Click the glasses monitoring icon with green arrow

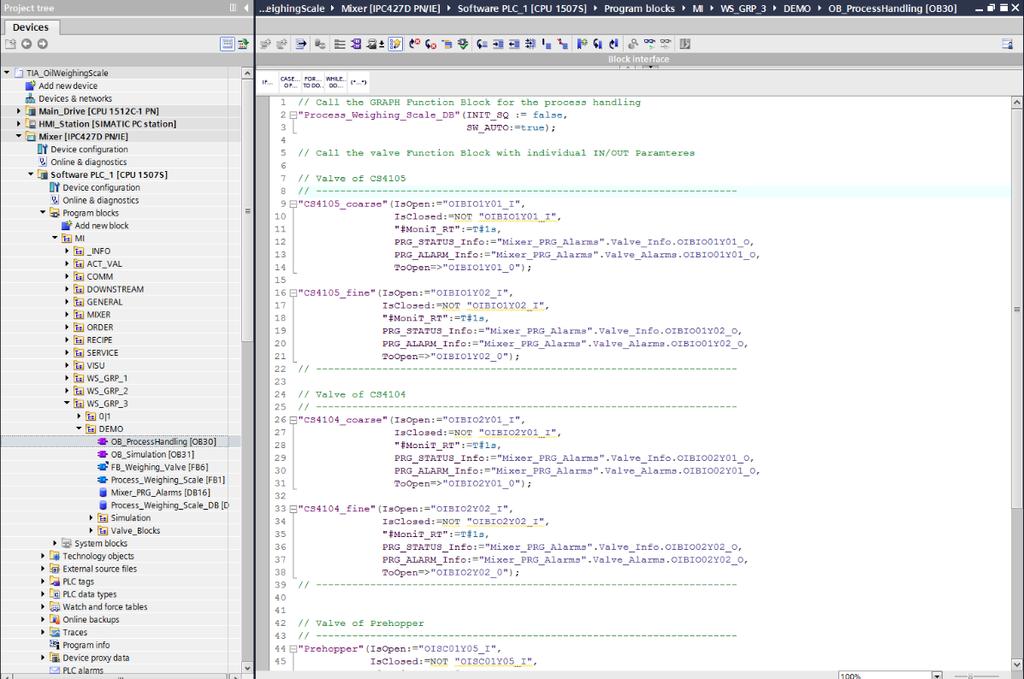pos(649,44)
